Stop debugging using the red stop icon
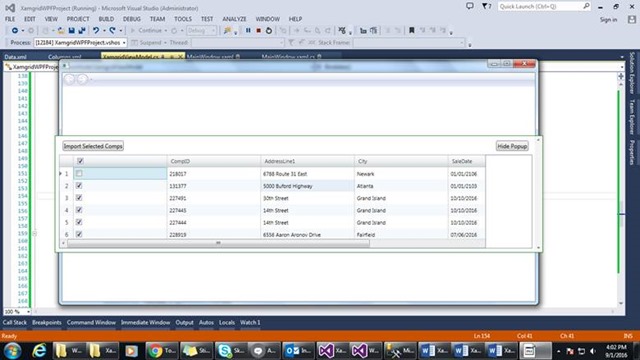The height and width of the screenshot is (360, 640). coord(258,31)
